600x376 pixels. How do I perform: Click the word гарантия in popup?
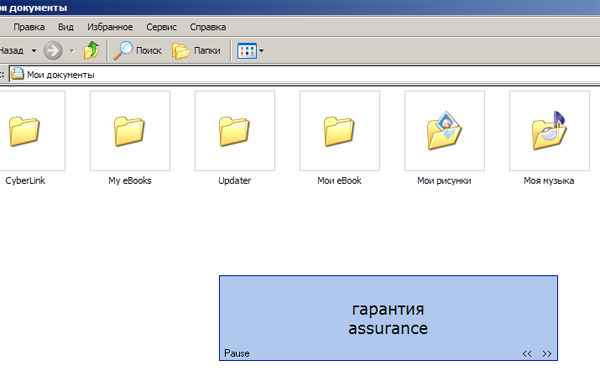(x=388, y=309)
